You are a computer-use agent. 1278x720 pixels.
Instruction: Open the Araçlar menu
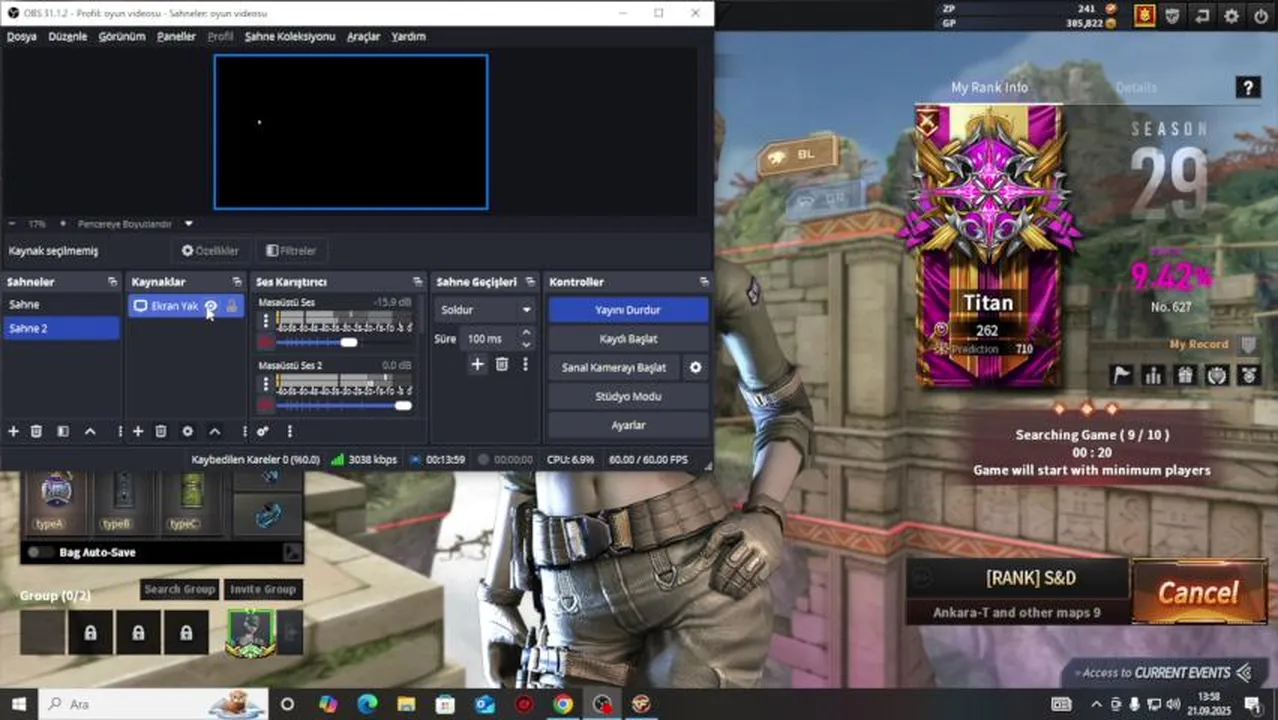coord(363,36)
